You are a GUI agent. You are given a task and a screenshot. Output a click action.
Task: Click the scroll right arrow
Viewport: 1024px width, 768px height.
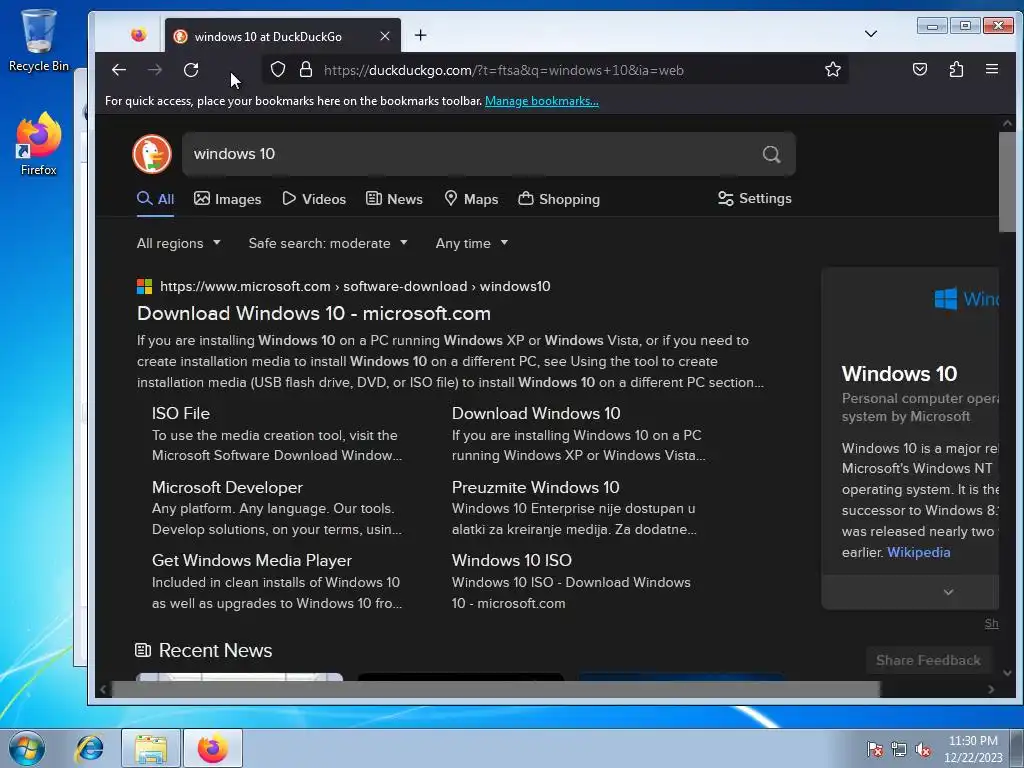[991, 689]
